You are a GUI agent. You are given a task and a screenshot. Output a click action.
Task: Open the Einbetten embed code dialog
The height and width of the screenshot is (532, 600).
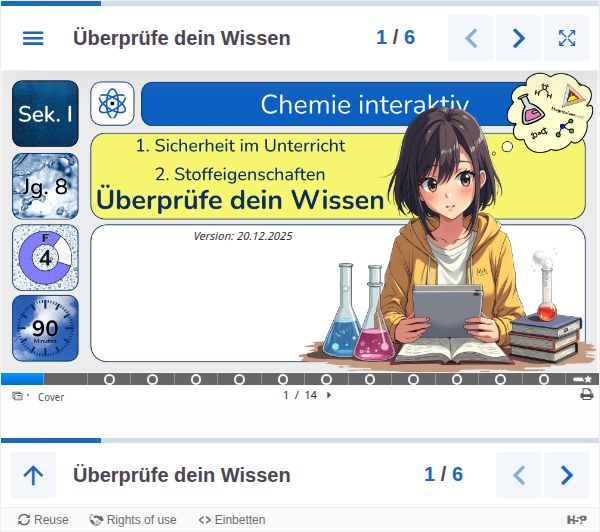click(x=232, y=520)
